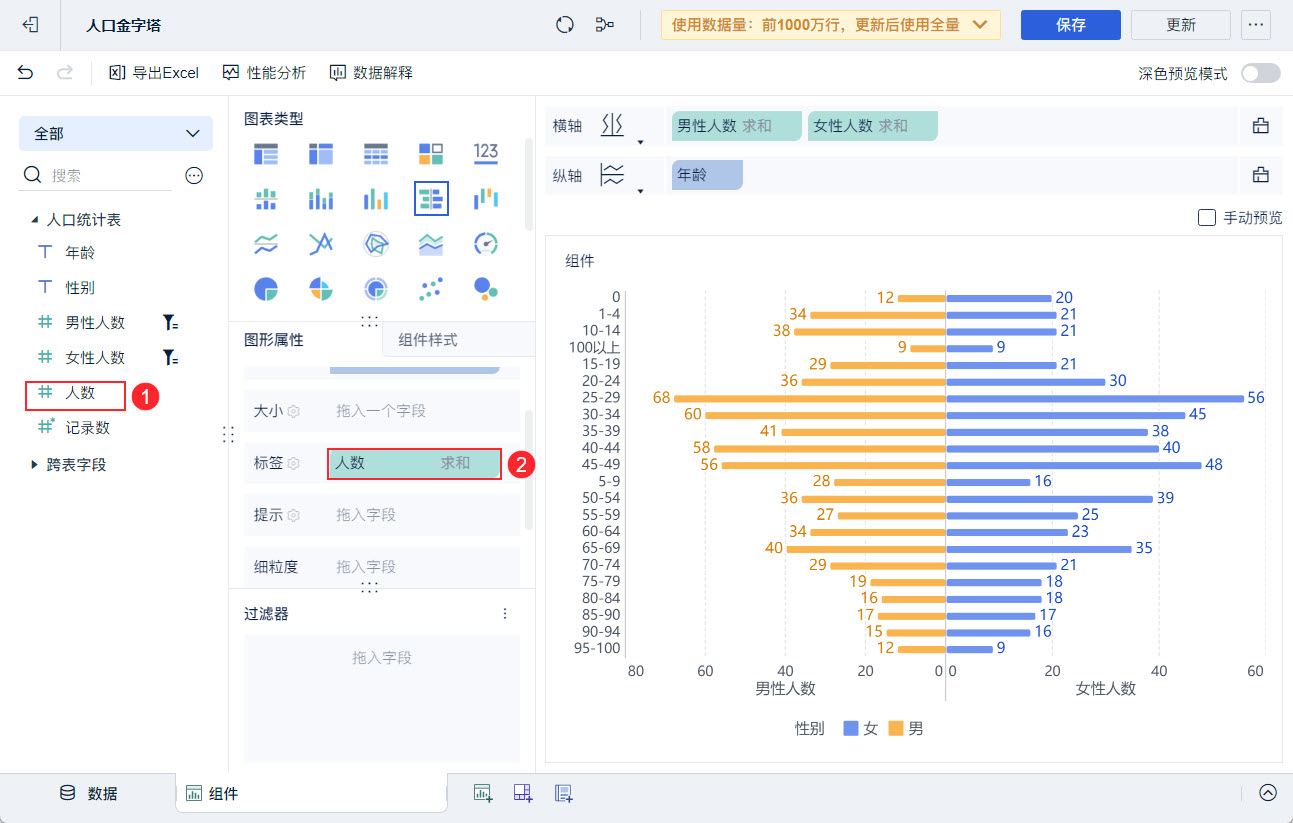Screen dimensions: 1293x823
Task: Open the 横轴 axis settings icon on the right
Action: [x=1260, y=126]
